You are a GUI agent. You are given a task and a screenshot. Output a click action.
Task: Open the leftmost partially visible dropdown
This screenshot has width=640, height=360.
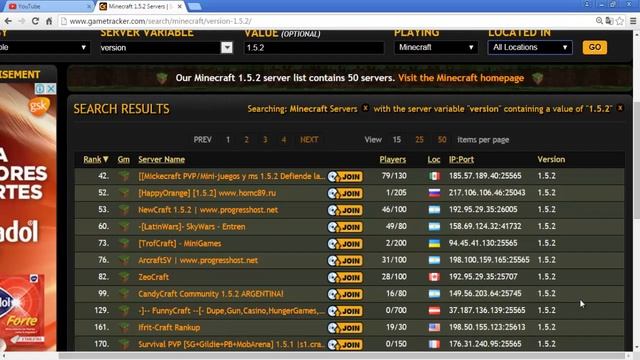tap(44, 47)
